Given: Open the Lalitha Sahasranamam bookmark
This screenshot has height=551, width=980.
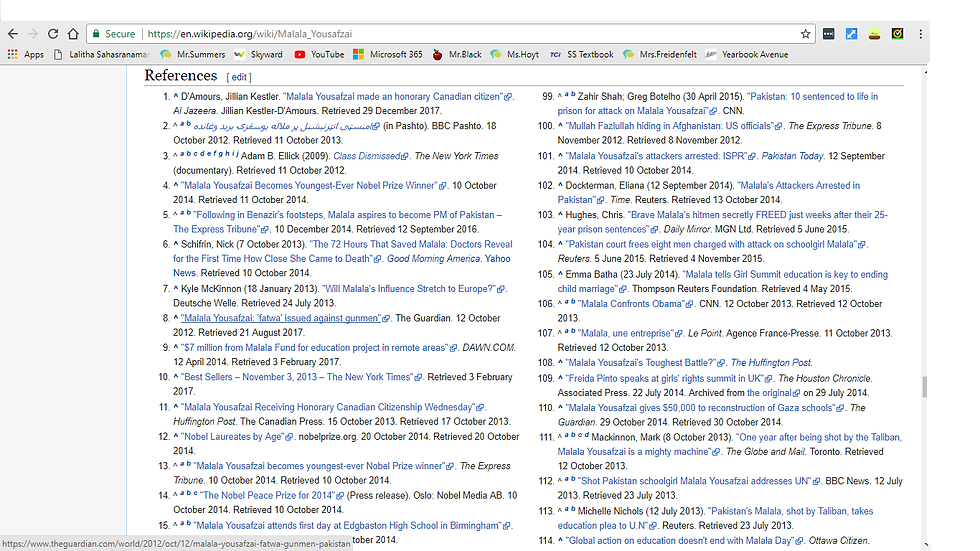Looking at the screenshot, I should pos(102,54).
